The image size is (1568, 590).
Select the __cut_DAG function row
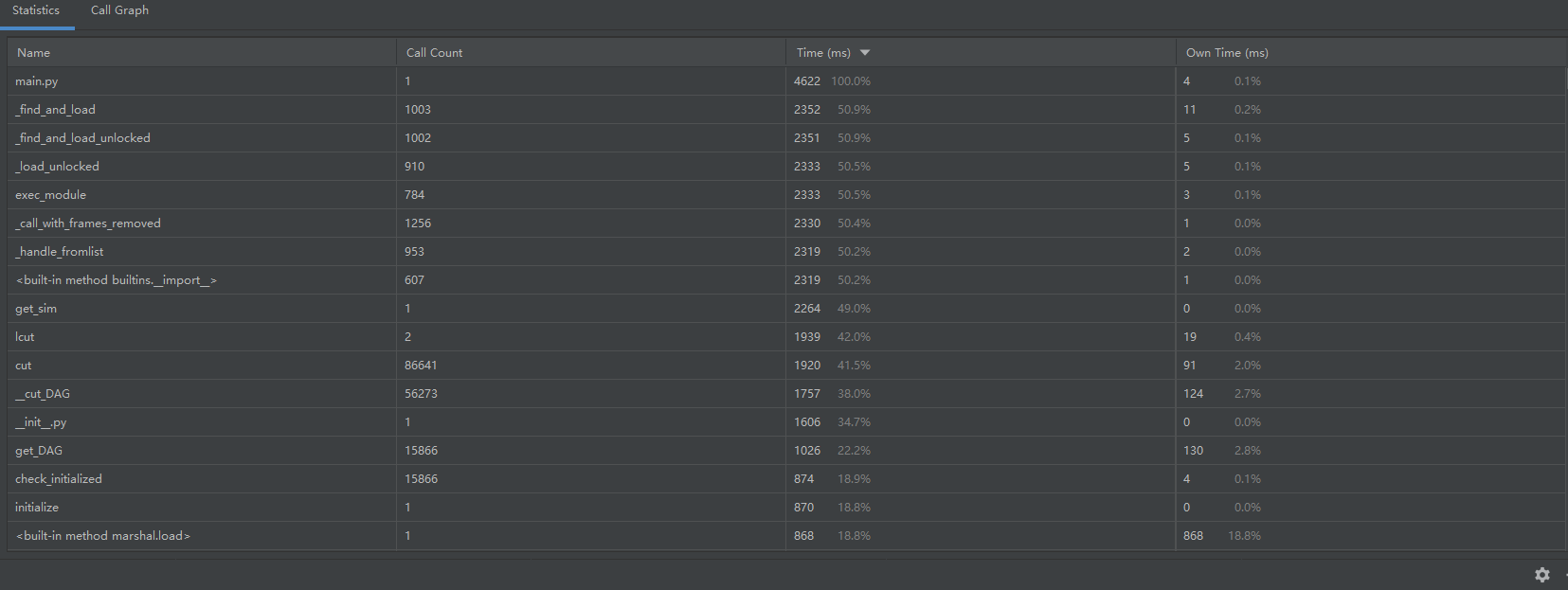(43, 394)
